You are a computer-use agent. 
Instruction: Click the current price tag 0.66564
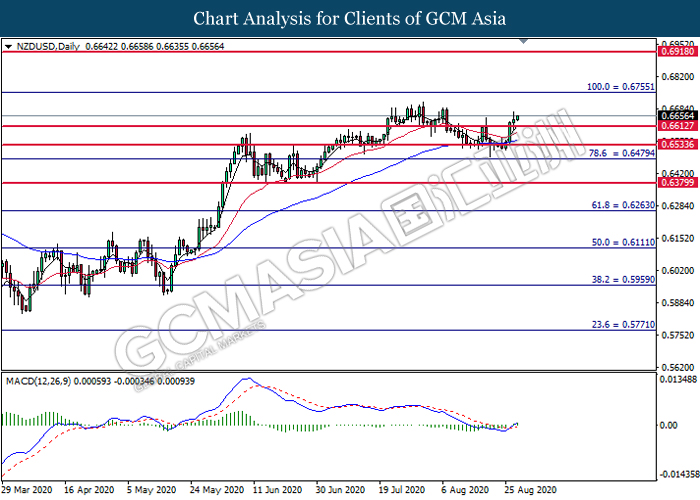pyautogui.click(x=678, y=116)
